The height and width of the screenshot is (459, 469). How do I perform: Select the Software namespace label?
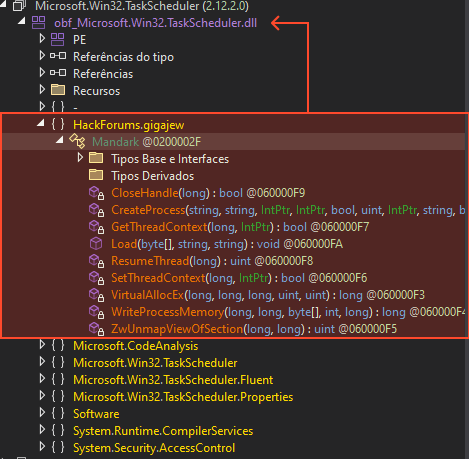coord(96,414)
